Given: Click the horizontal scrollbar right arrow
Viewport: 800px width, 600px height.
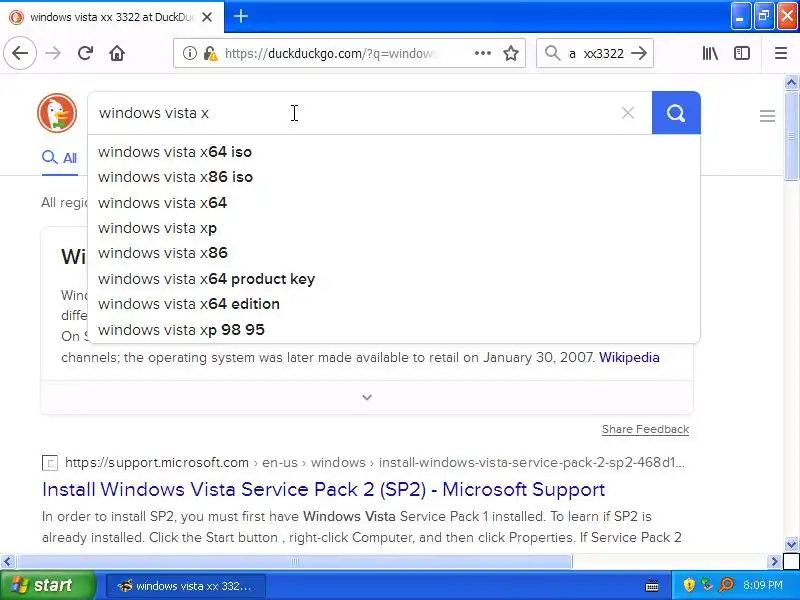Looking at the screenshot, I should pyautogui.click(x=774, y=562).
